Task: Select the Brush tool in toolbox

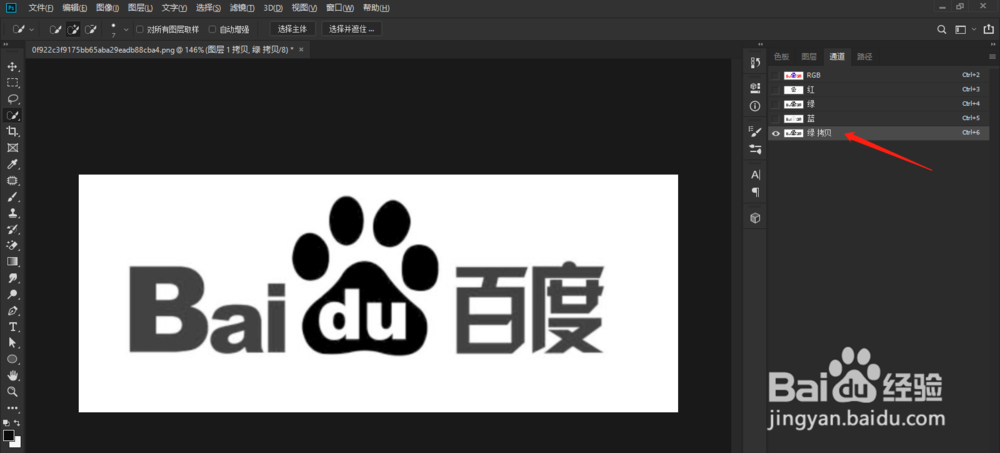Action: point(12,197)
